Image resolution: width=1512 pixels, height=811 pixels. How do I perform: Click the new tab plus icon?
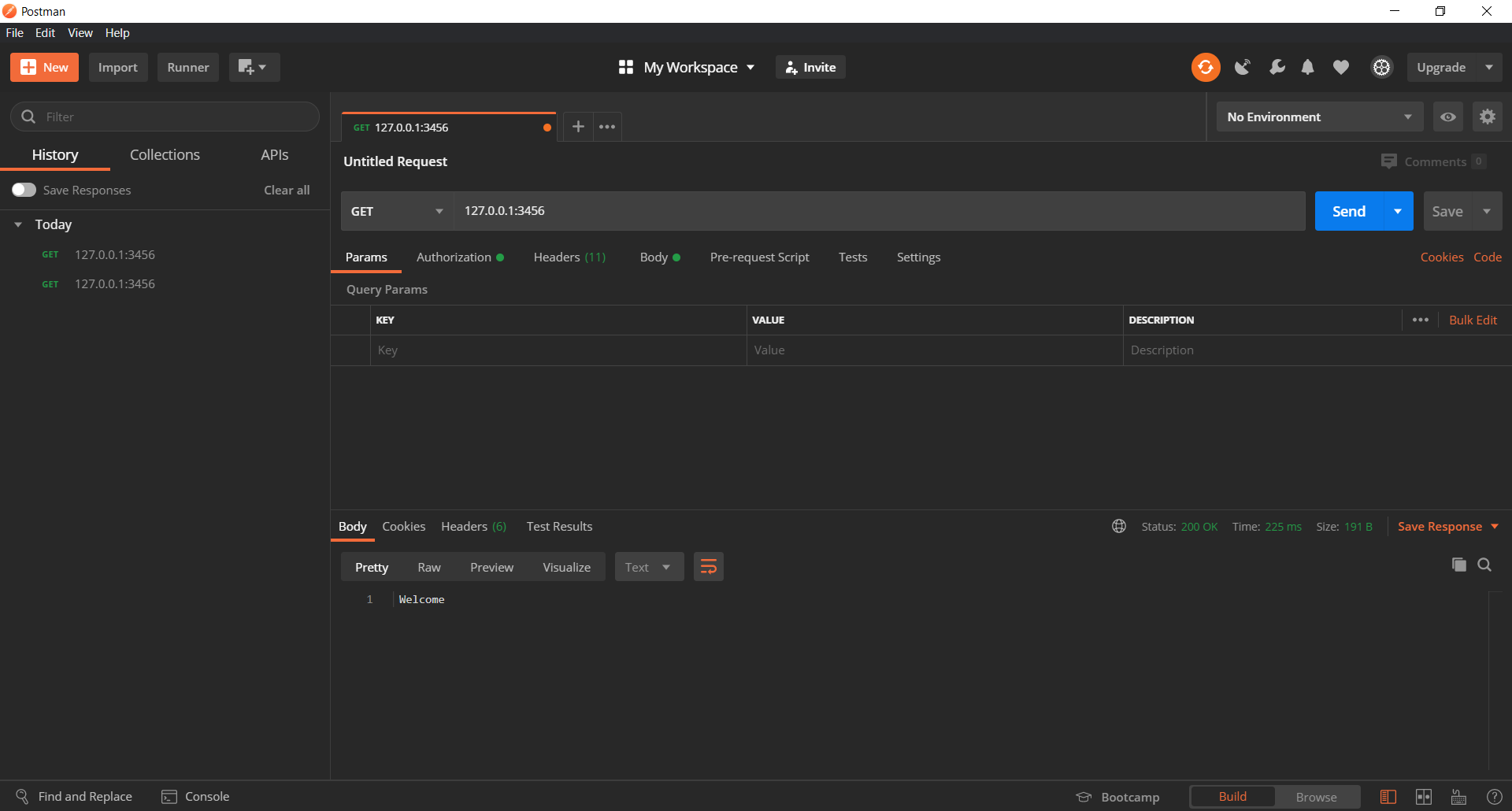pos(578,127)
